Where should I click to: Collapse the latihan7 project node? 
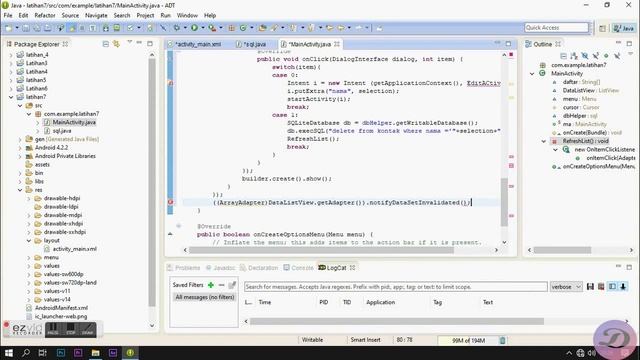click(x=11, y=97)
